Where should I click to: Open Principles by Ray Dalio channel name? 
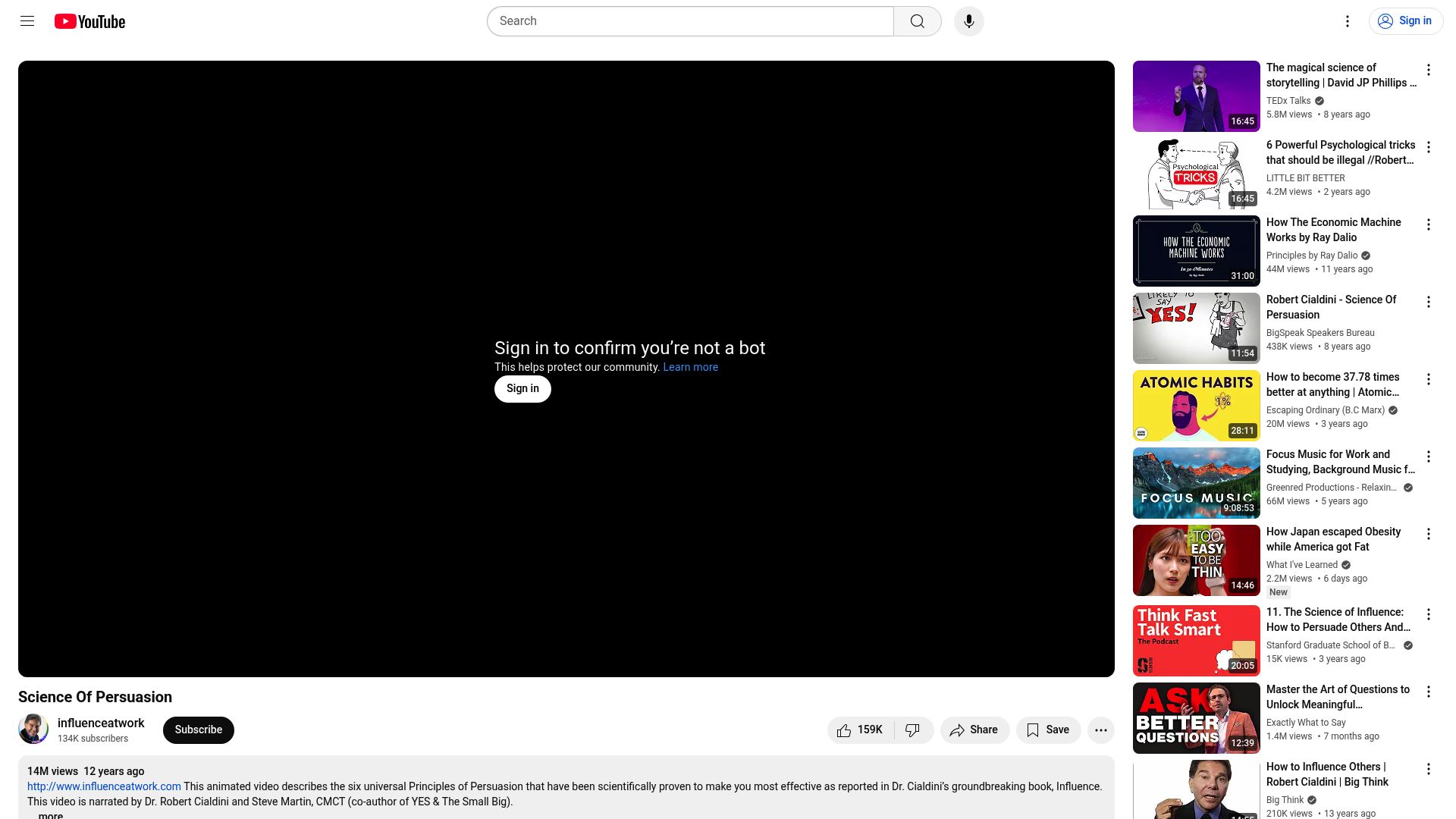(1312, 256)
